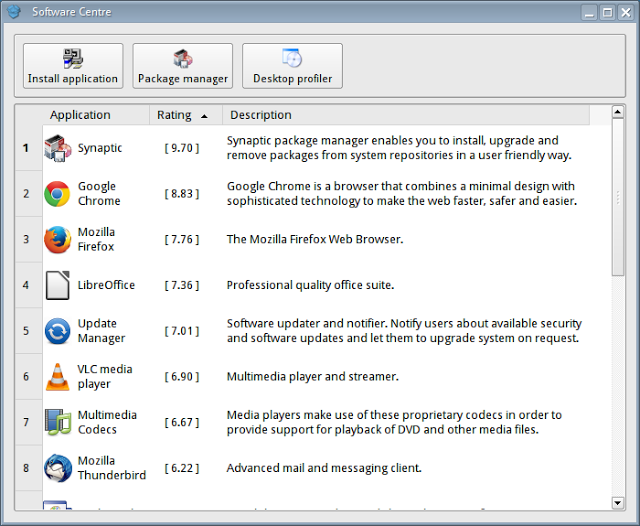Click the LibreOffice name text

tap(106, 285)
